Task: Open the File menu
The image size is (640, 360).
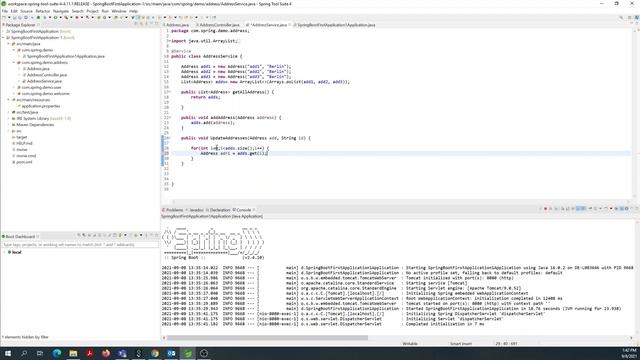Action: pos(4,11)
